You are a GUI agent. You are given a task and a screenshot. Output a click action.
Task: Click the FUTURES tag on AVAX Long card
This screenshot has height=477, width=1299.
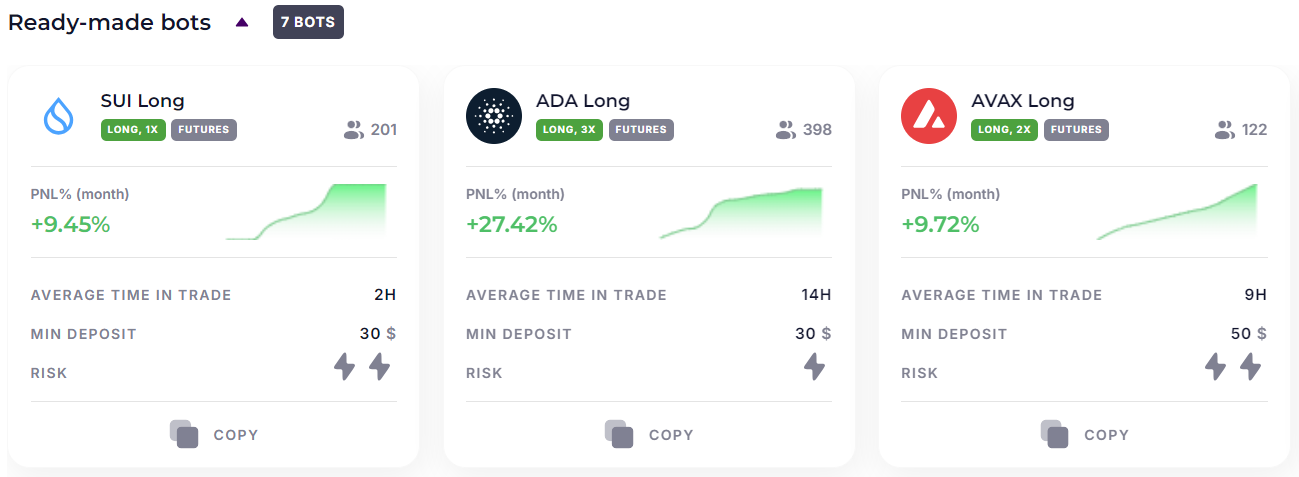click(1076, 129)
